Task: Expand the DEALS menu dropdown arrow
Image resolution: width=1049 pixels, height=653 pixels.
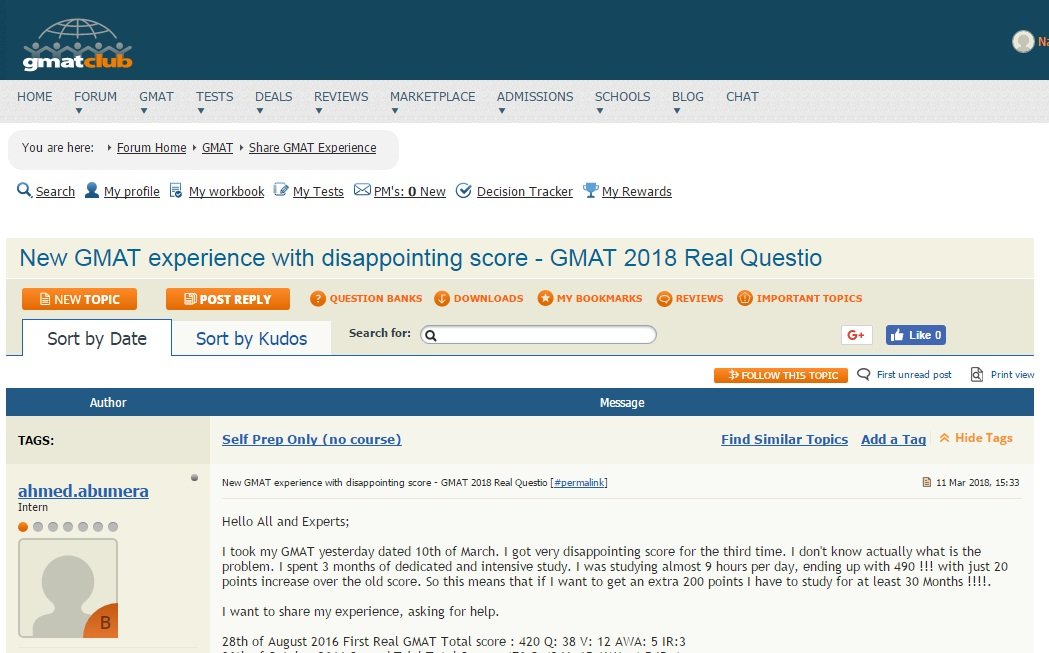Action: tap(260, 111)
